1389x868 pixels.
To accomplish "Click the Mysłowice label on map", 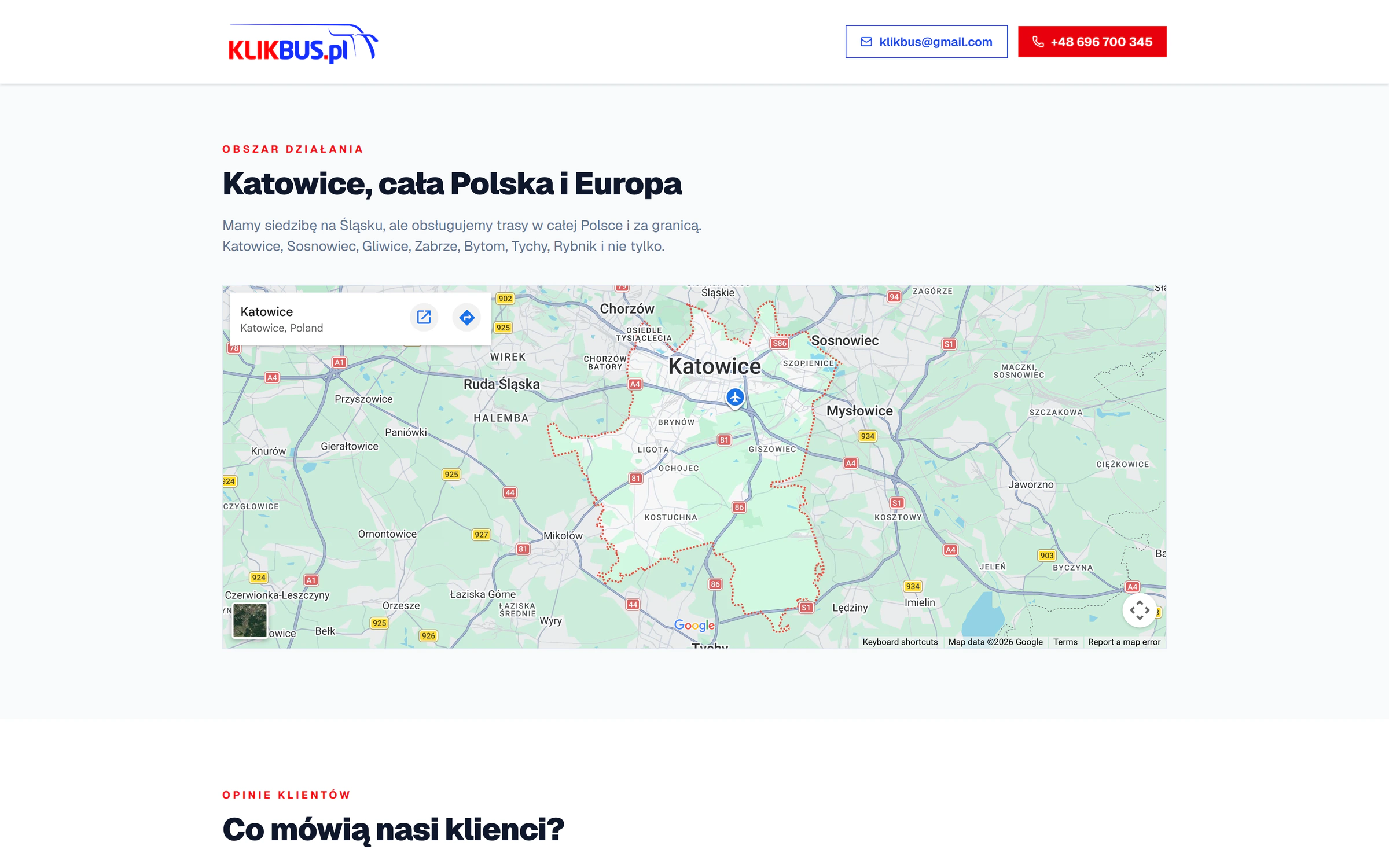I will pyautogui.click(x=859, y=411).
